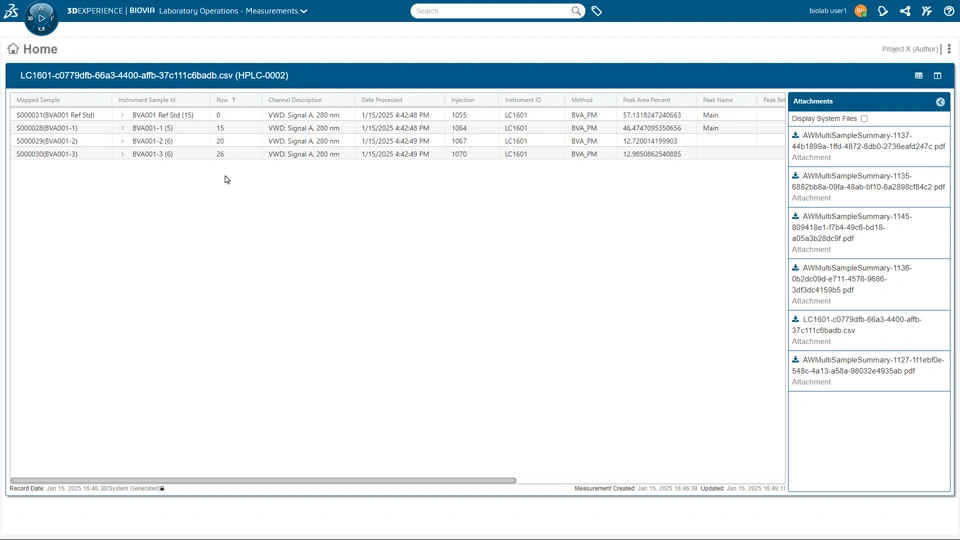Switch to table grid view icon

918,75
